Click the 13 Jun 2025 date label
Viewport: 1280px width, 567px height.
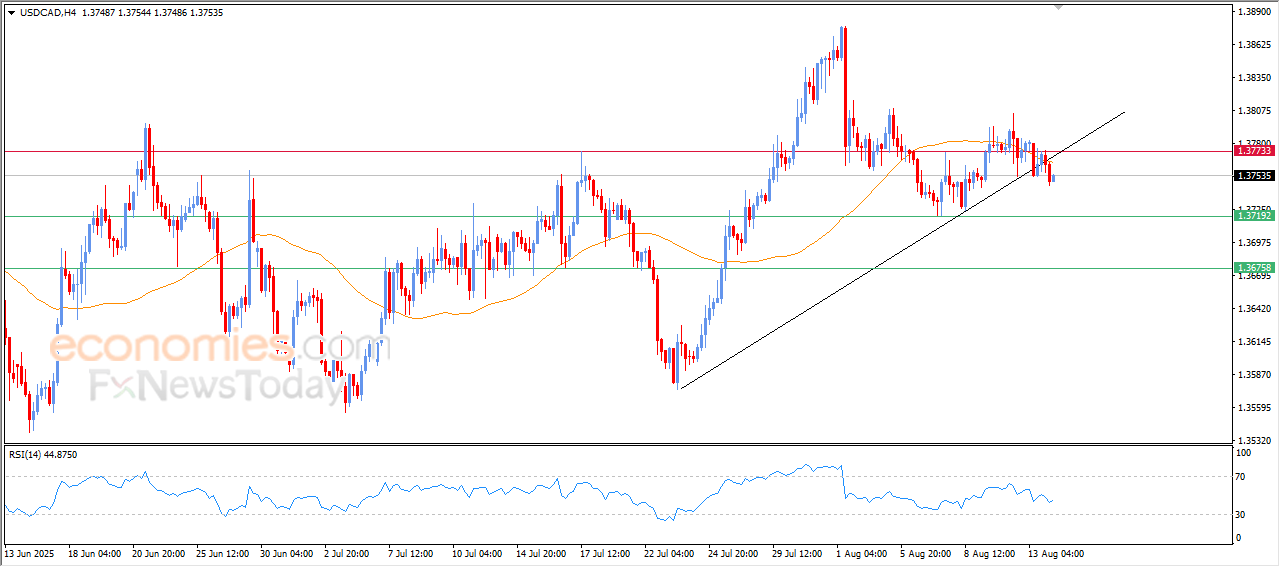click(x=29, y=553)
